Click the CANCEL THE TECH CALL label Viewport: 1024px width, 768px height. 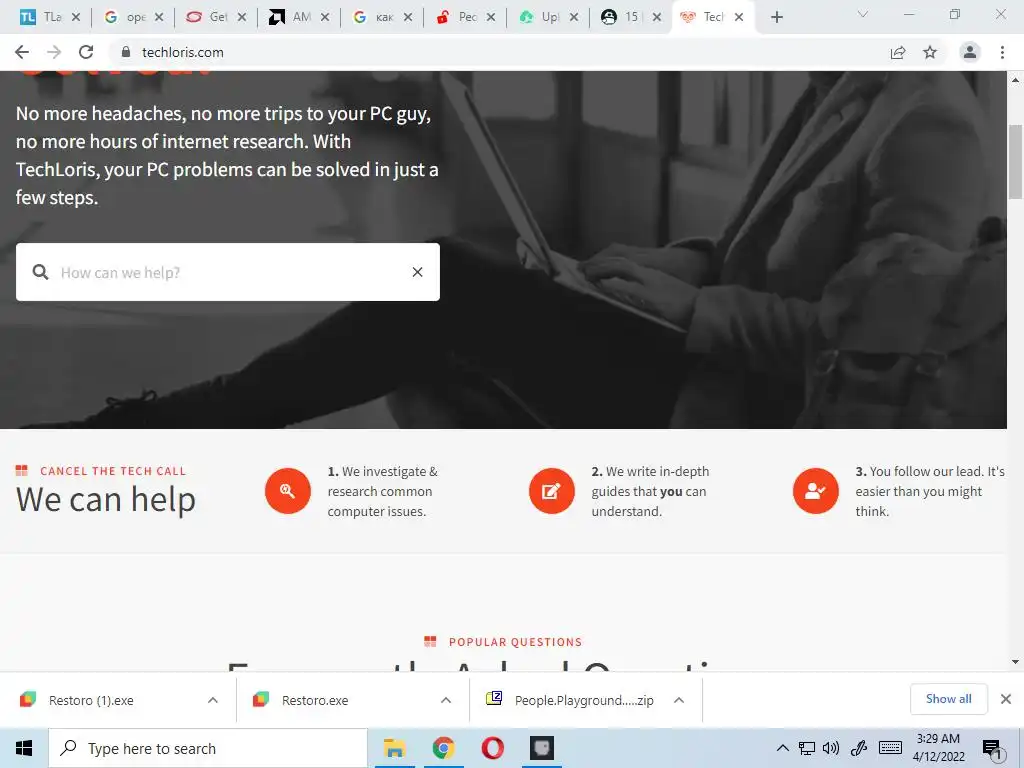coord(113,471)
